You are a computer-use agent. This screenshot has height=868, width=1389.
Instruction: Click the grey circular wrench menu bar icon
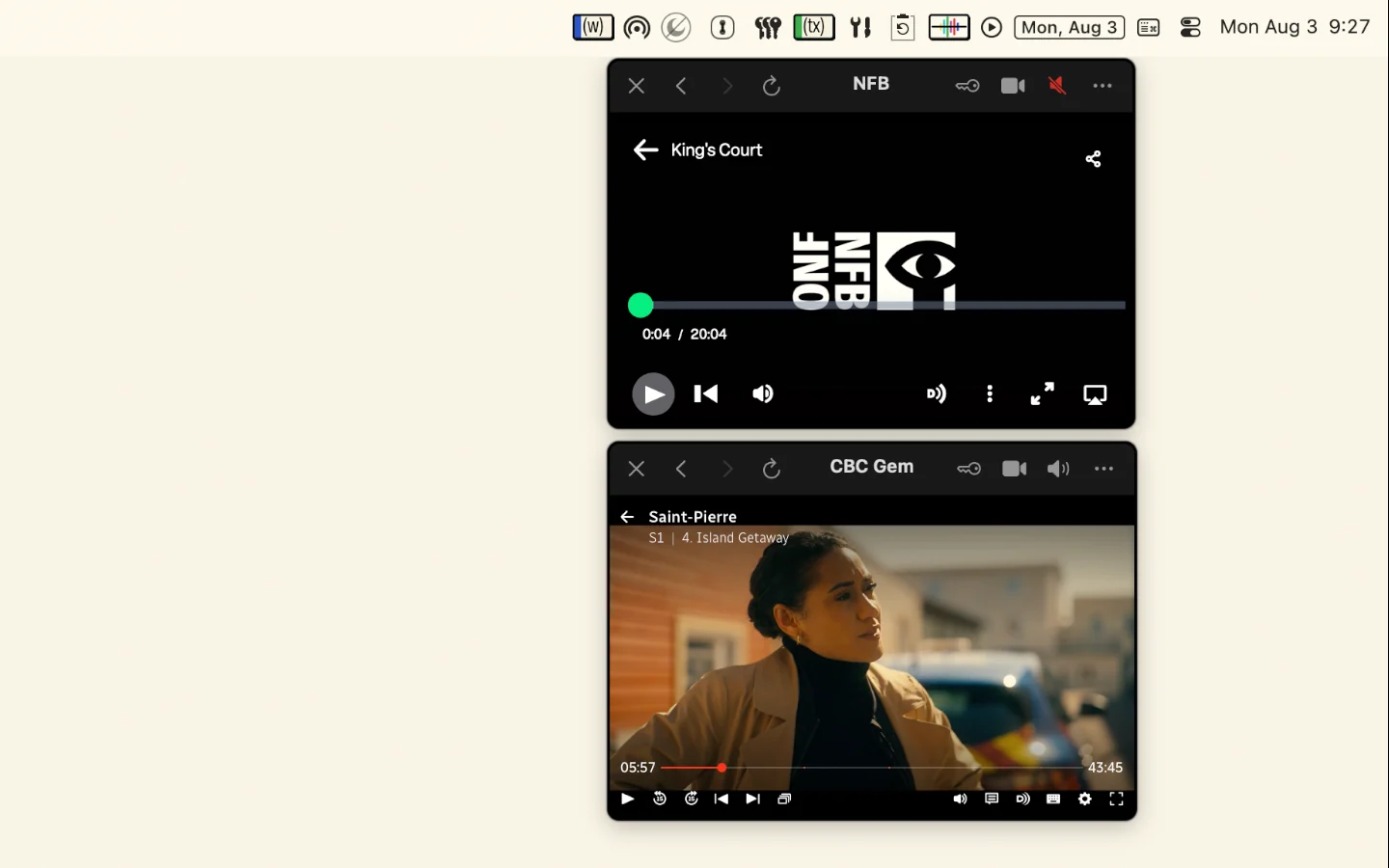pos(676,27)
